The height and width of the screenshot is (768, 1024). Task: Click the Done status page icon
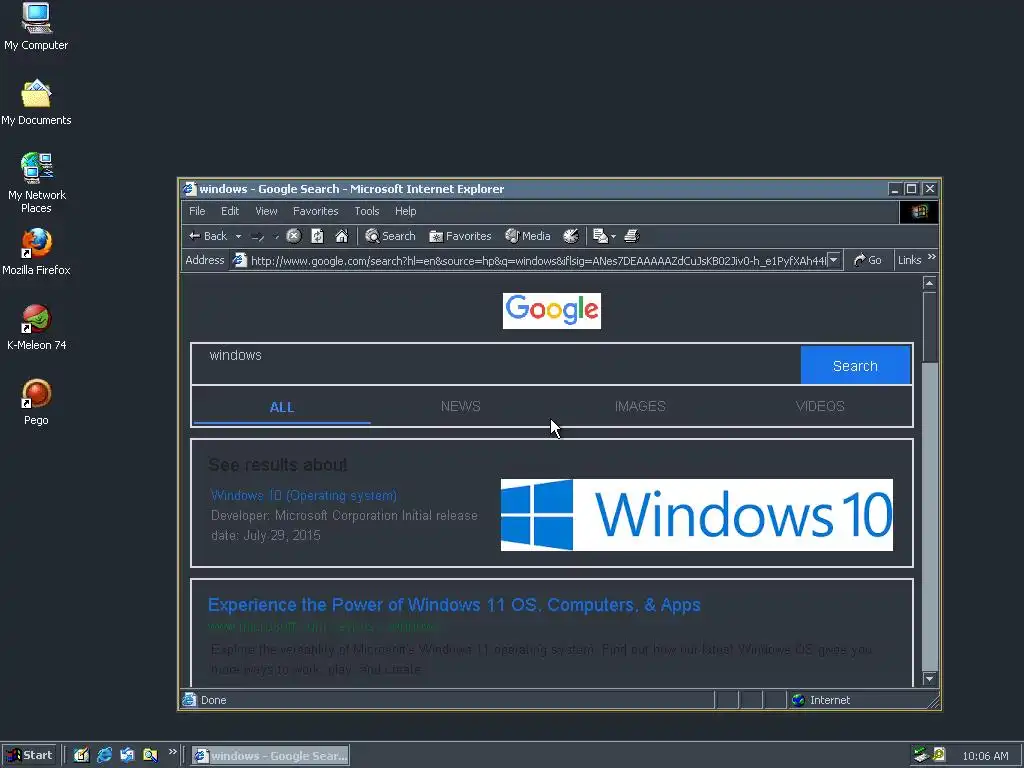[189, 699]
